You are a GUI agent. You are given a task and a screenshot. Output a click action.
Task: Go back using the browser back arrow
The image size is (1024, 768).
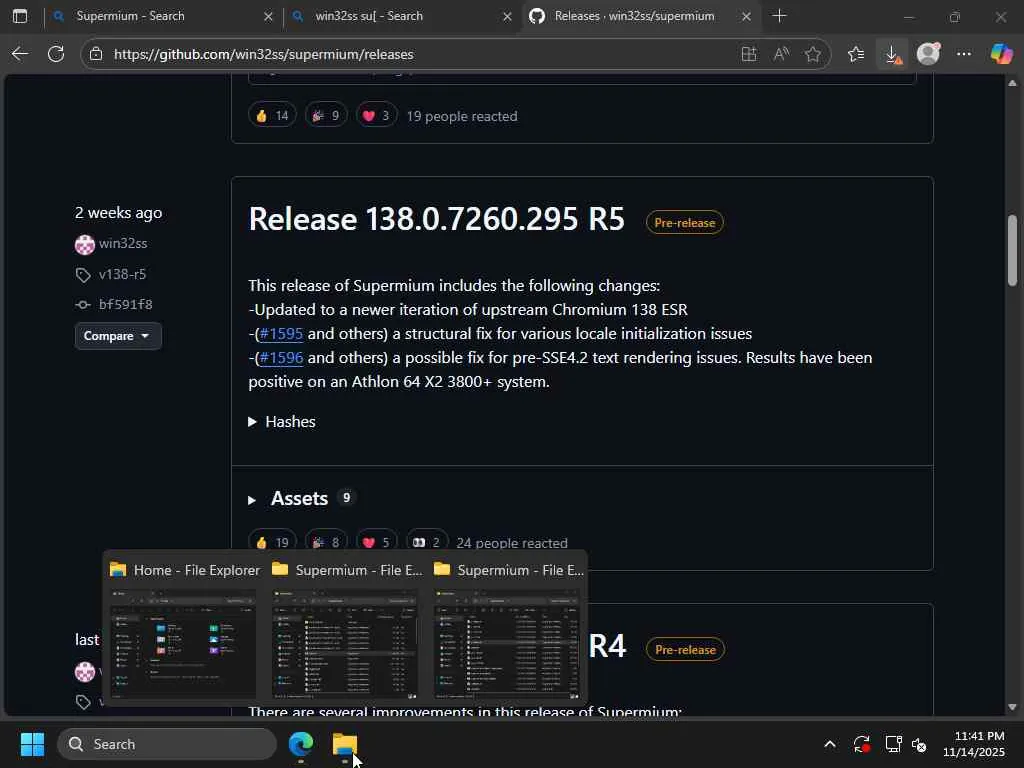20,54
